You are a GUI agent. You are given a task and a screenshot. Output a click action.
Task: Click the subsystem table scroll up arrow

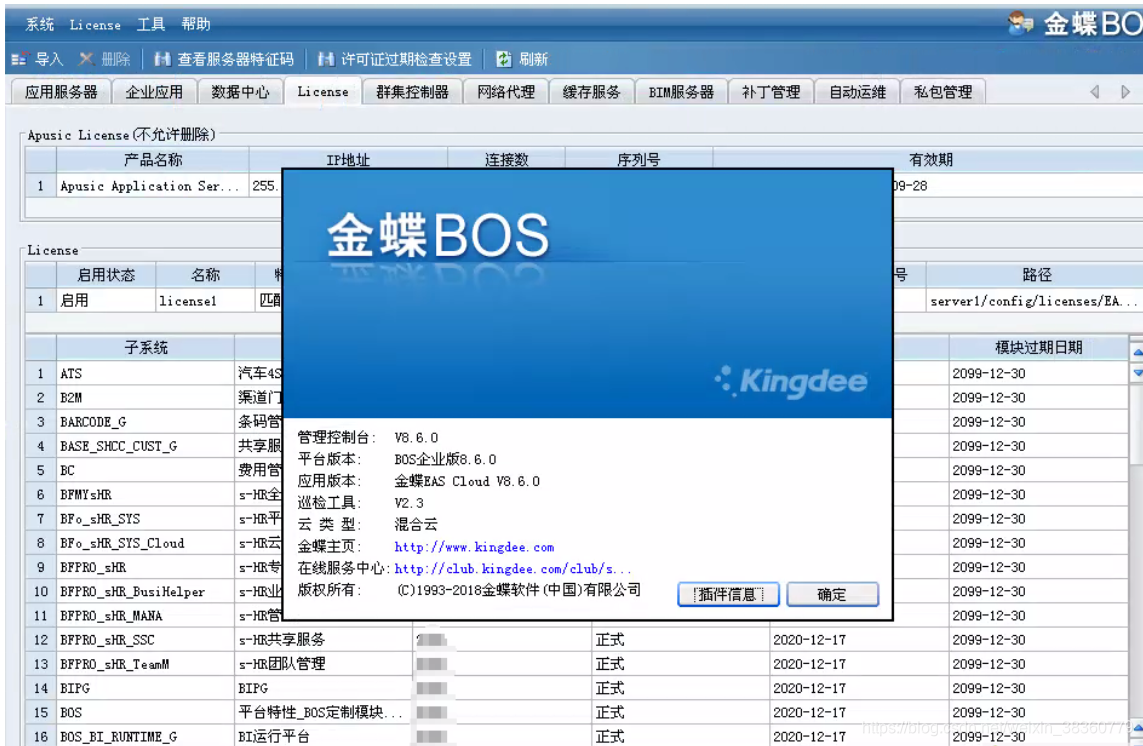click(1136, 353)
